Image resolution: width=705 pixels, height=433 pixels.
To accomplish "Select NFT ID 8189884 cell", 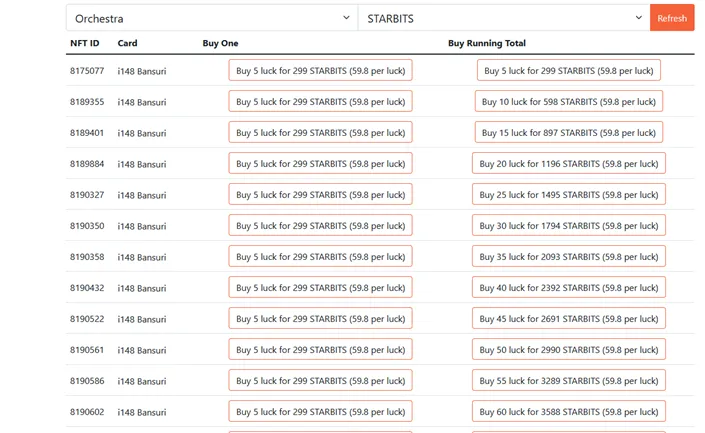I will (87, 164).
